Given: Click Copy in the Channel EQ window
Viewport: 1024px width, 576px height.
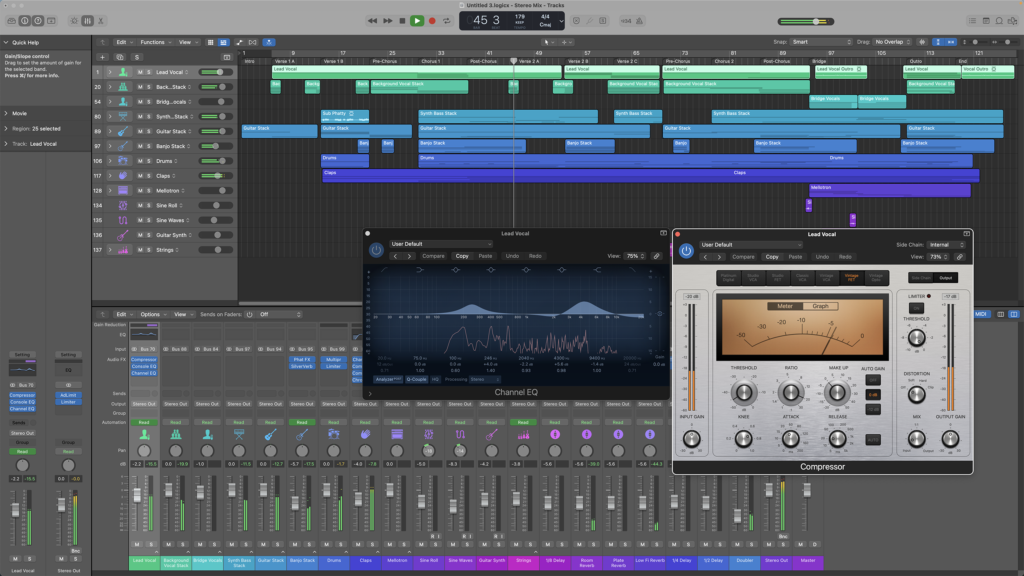Looking at the screenshot, I should [462, 256].
